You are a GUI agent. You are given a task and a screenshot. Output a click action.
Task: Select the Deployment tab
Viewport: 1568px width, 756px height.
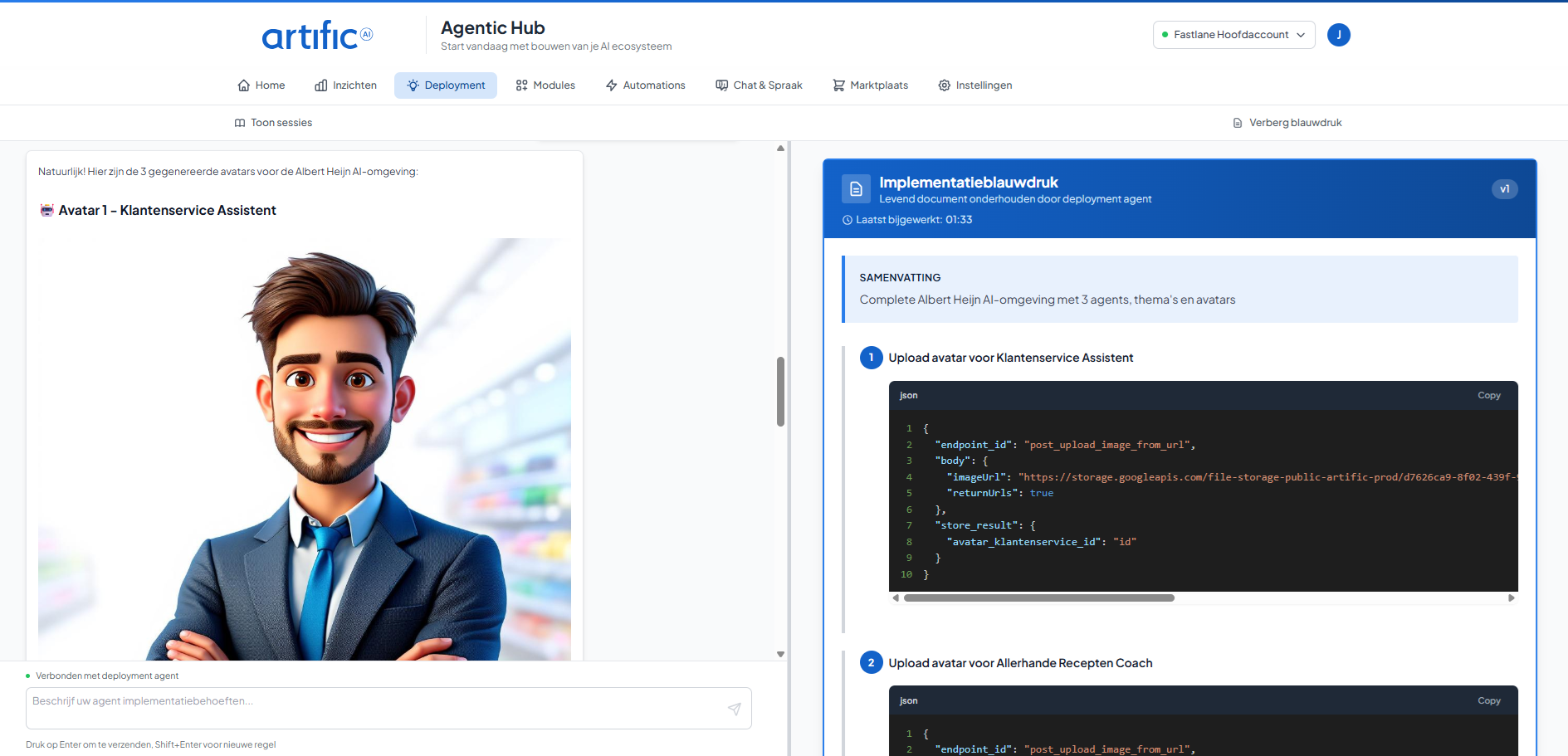tap(446, 85)
